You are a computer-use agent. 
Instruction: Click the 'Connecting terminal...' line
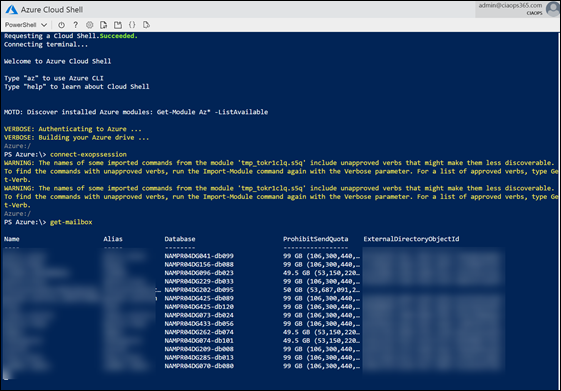coord(46,45)
